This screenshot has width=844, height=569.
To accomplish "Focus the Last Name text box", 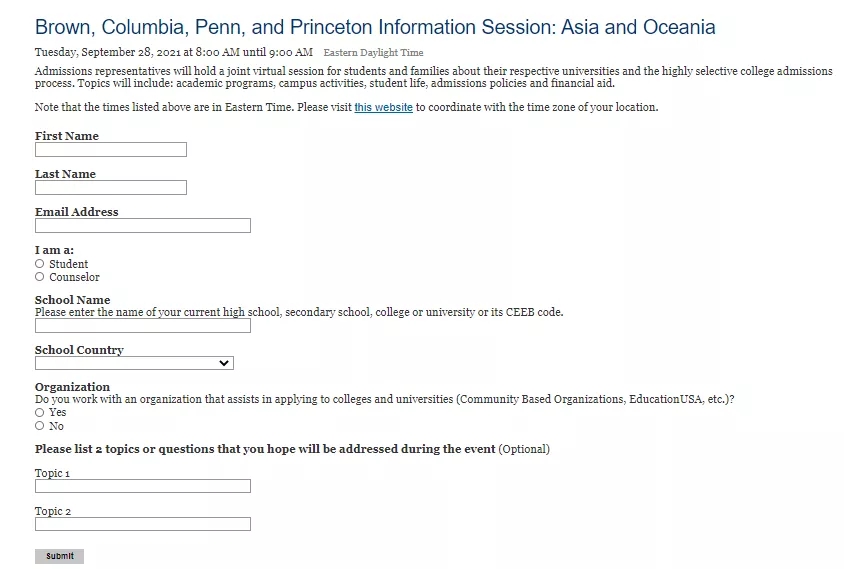I will pyautogui.click(x=110, y=188).
